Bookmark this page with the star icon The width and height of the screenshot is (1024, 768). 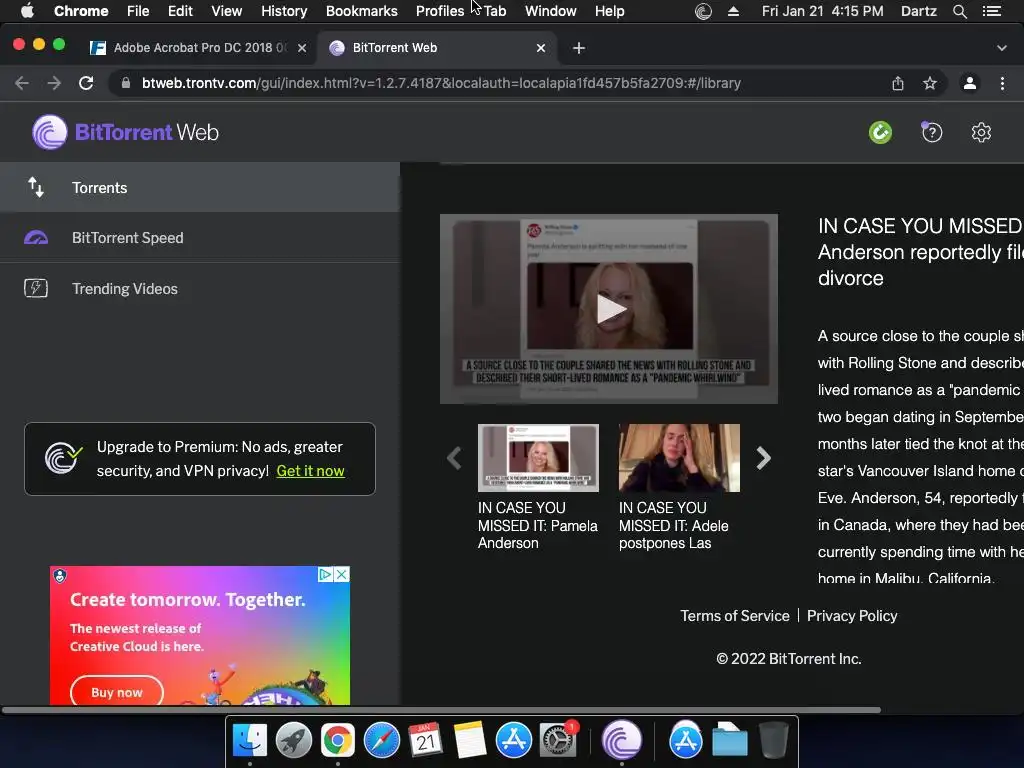[x=930, y=83]
